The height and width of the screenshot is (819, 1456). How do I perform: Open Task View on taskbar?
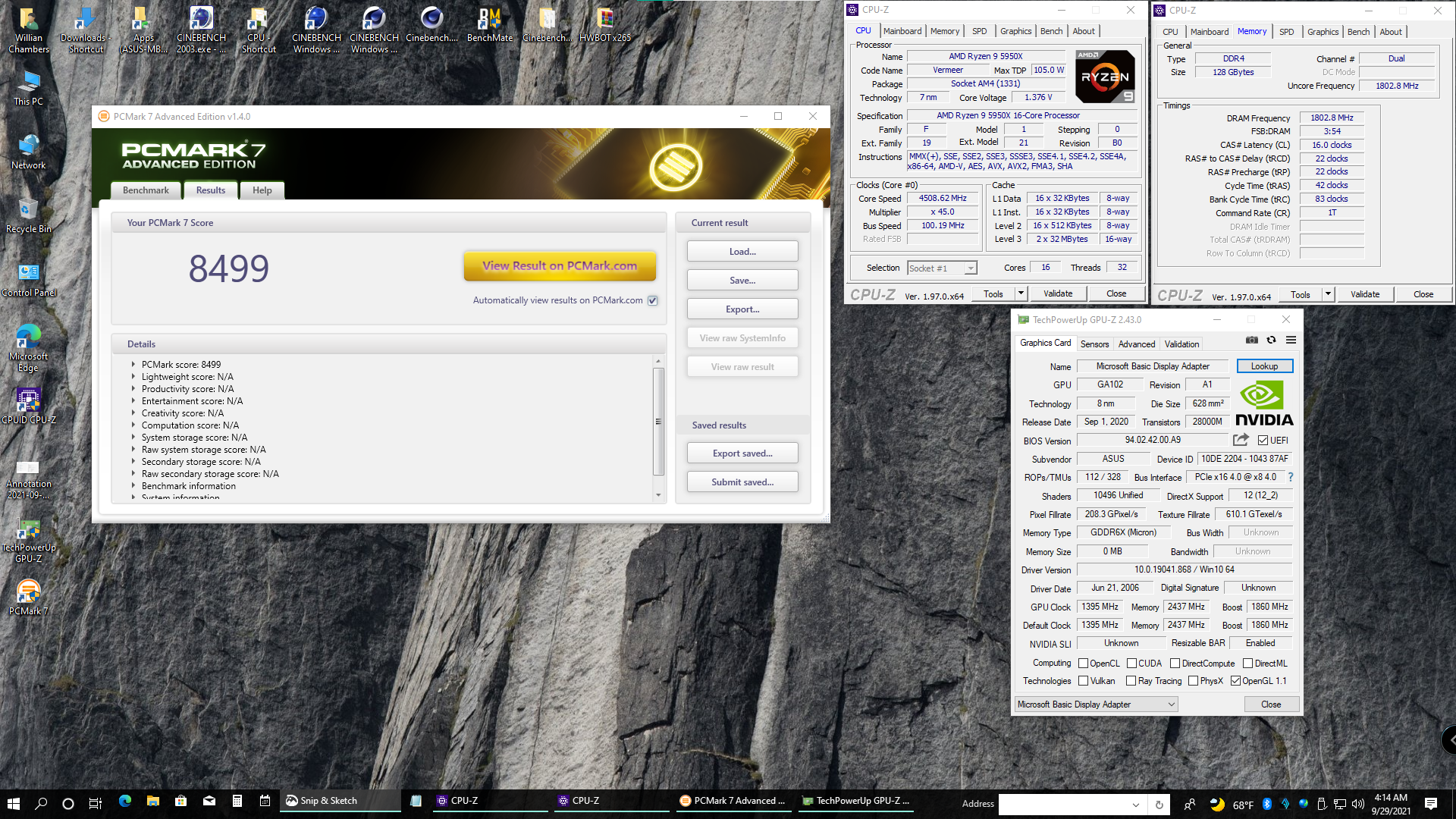tap(96, 803)
